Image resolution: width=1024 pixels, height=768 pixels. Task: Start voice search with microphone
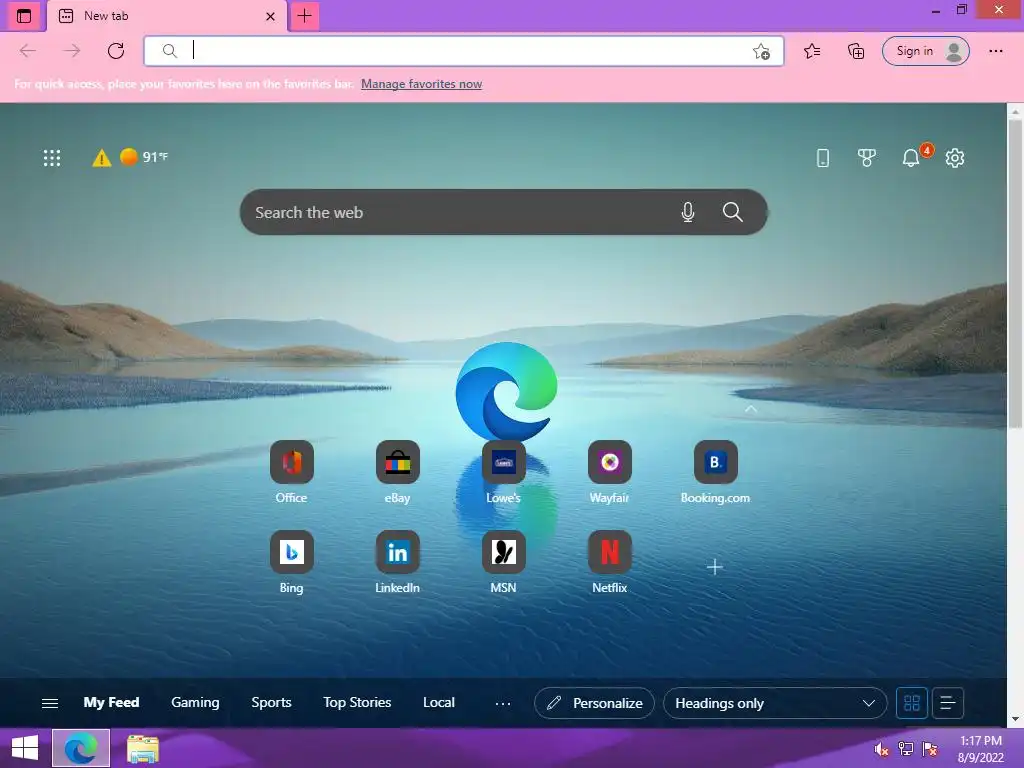click(x=688, y=212)
